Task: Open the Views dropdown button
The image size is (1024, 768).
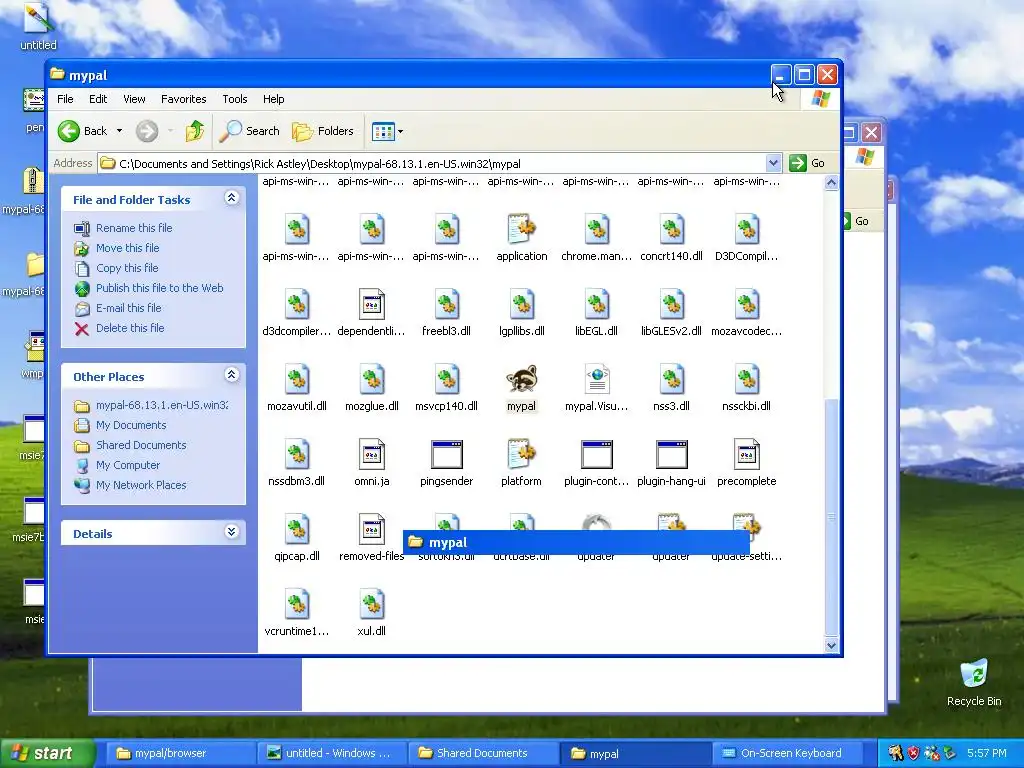Action: click(x=387, y=131)
